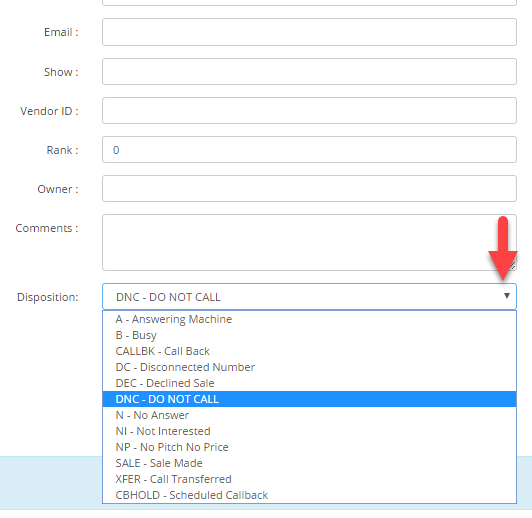The image size is (532, 518).
Task: Select NP - No Pitch No Price
Action: 309,447
